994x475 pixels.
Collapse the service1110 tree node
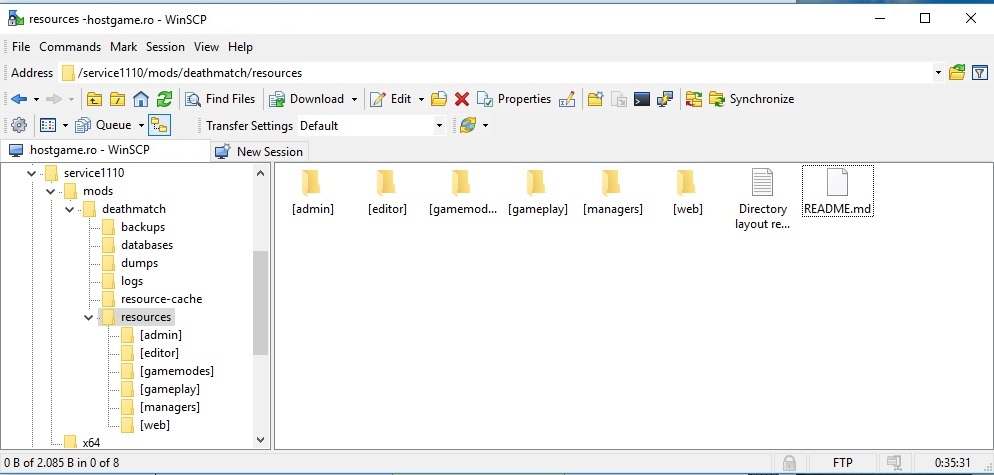point(32,173)
